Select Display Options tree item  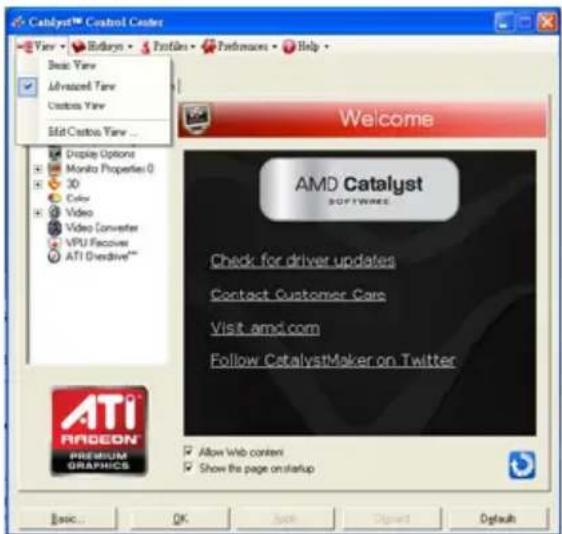pyautogui.click(x=100, y=154)
